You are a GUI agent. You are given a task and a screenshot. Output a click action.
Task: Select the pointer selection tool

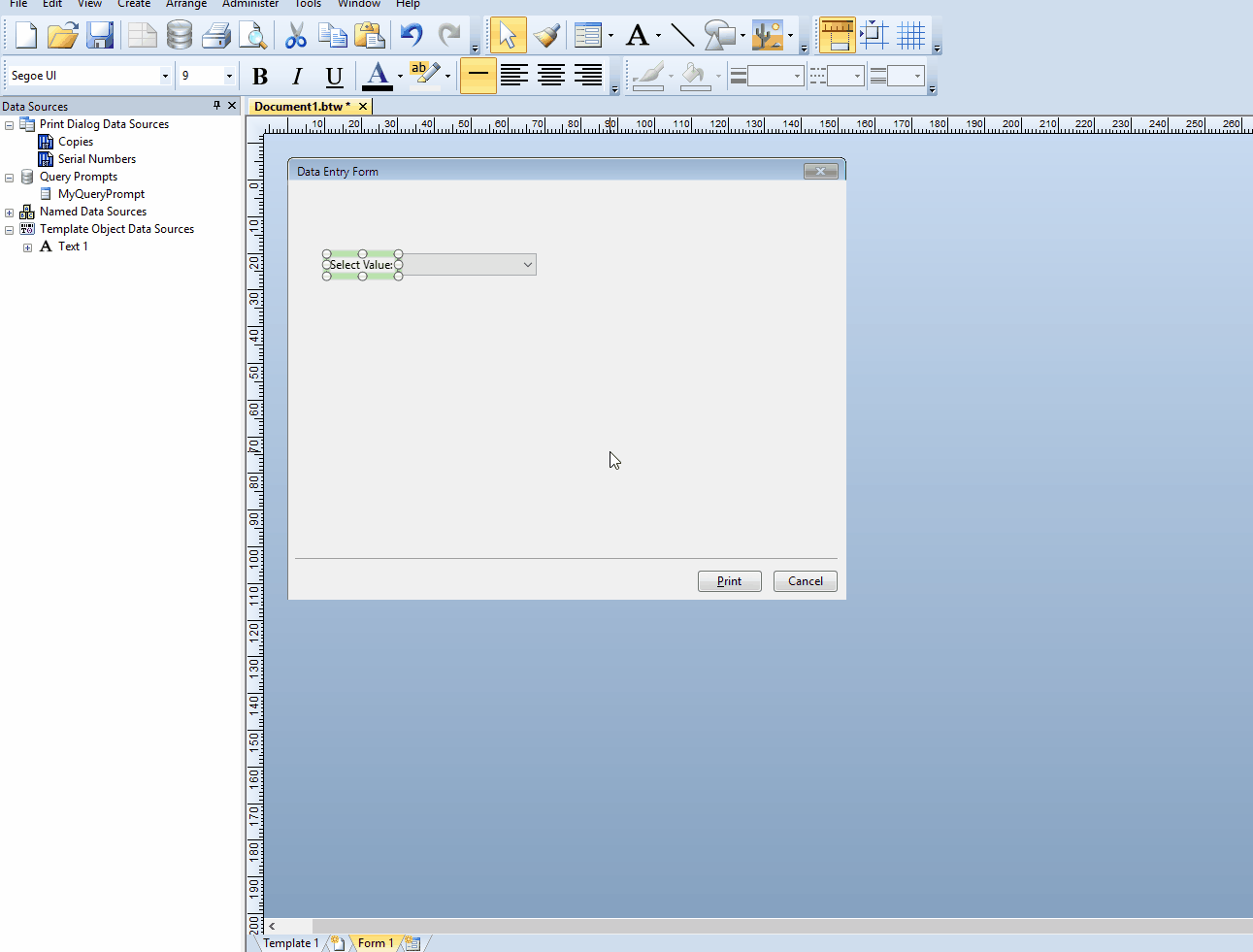[508, 36]
